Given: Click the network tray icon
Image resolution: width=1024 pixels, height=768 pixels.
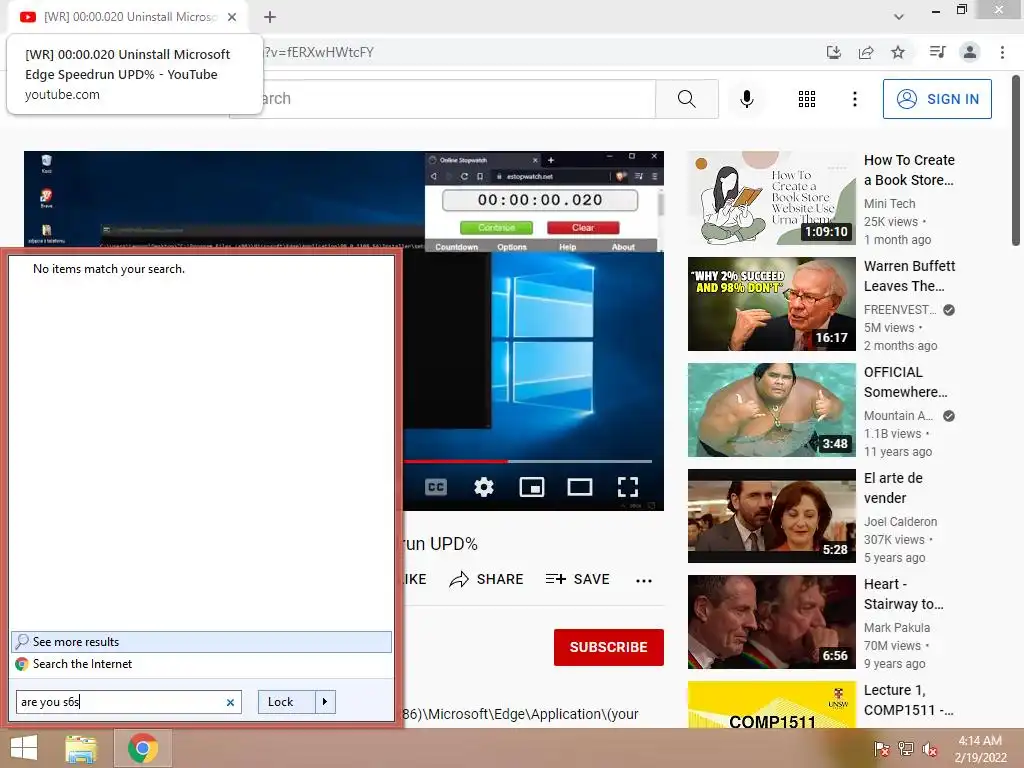Looking at the screenshot, I should (906, 749).
